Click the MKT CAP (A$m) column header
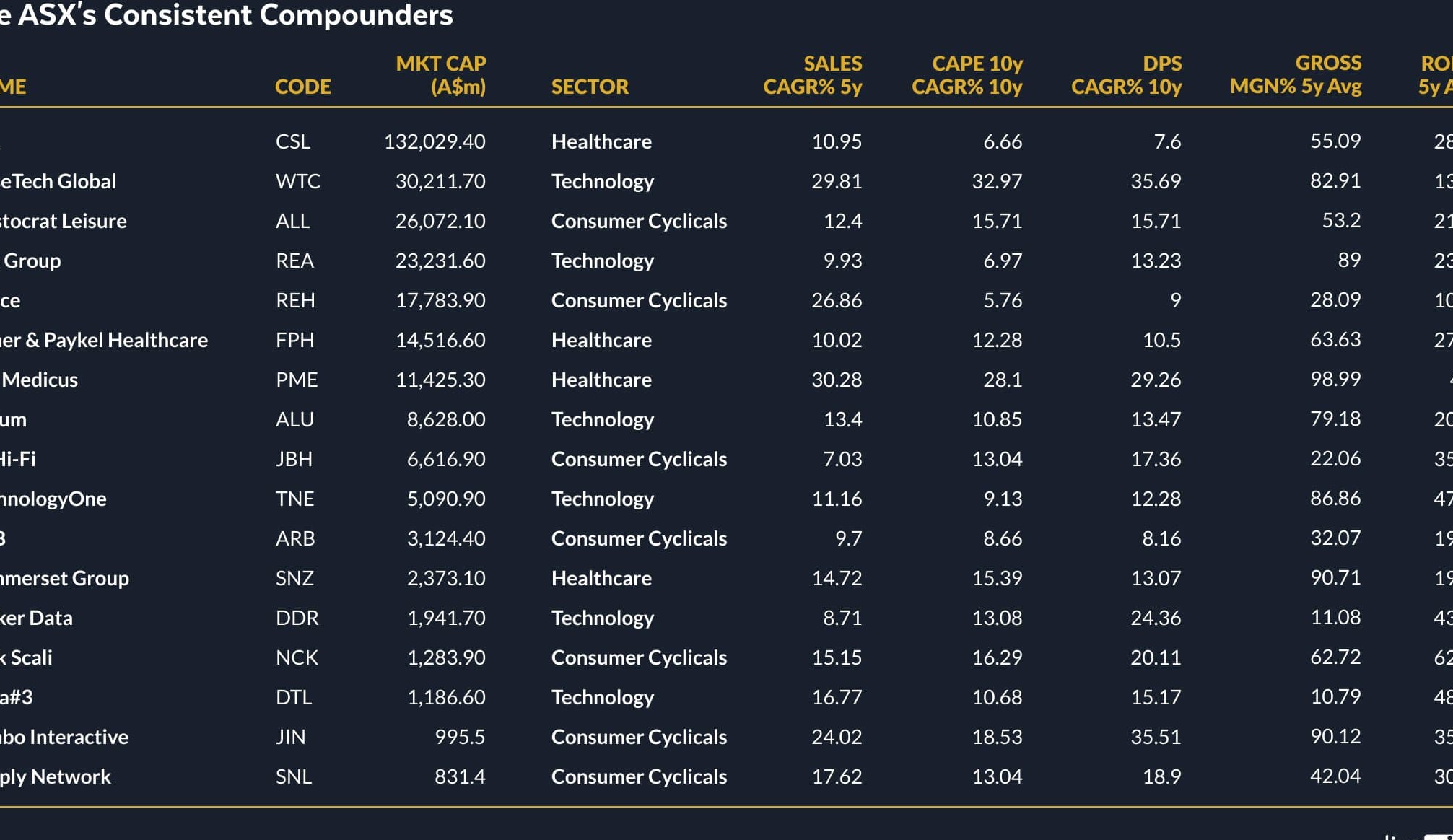 pos(441,75)
